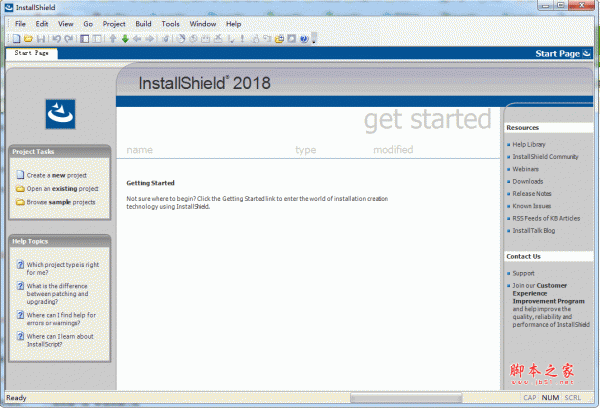This screenshot has height=408, width=600.
Task: Click the horizontal scrollbar in status bar
Action: 406,398
